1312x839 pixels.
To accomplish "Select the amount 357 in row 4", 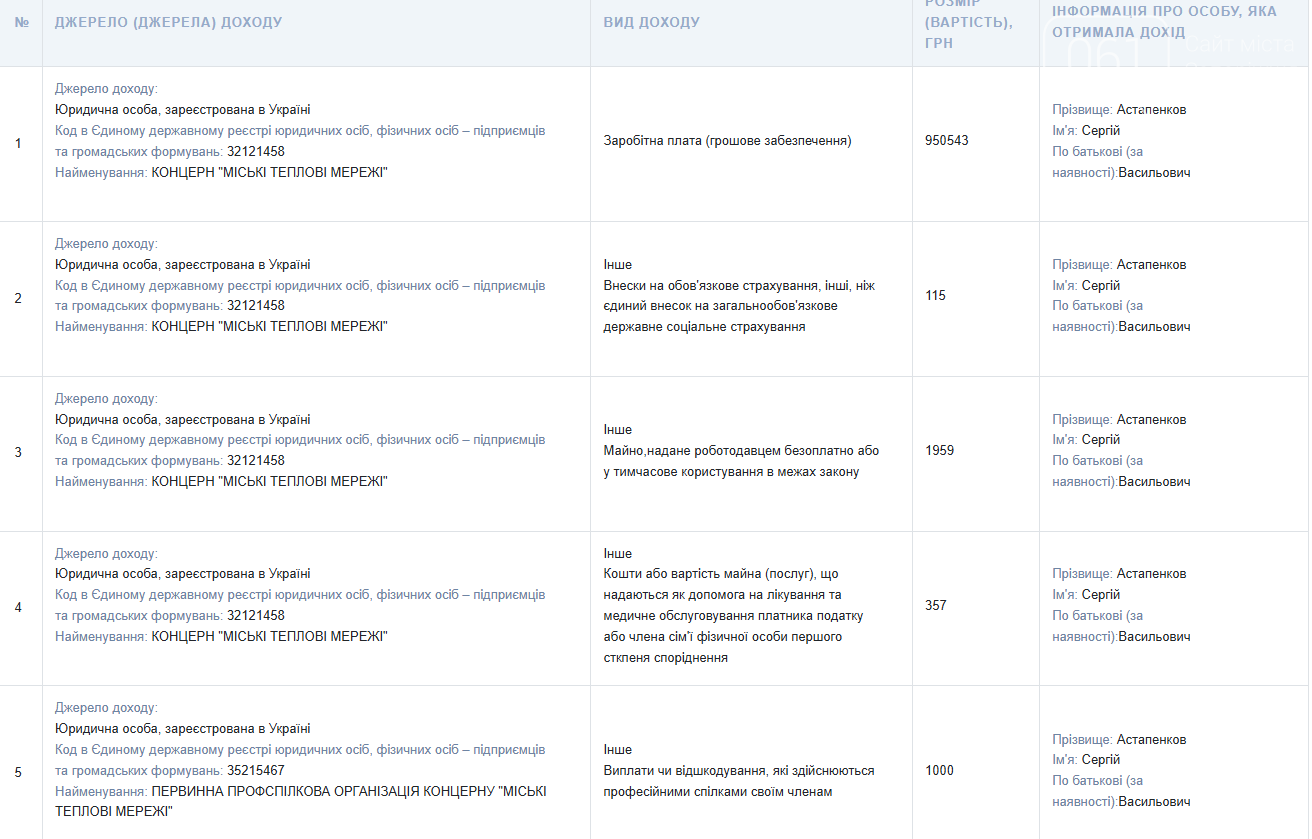I will coord(935,606).
